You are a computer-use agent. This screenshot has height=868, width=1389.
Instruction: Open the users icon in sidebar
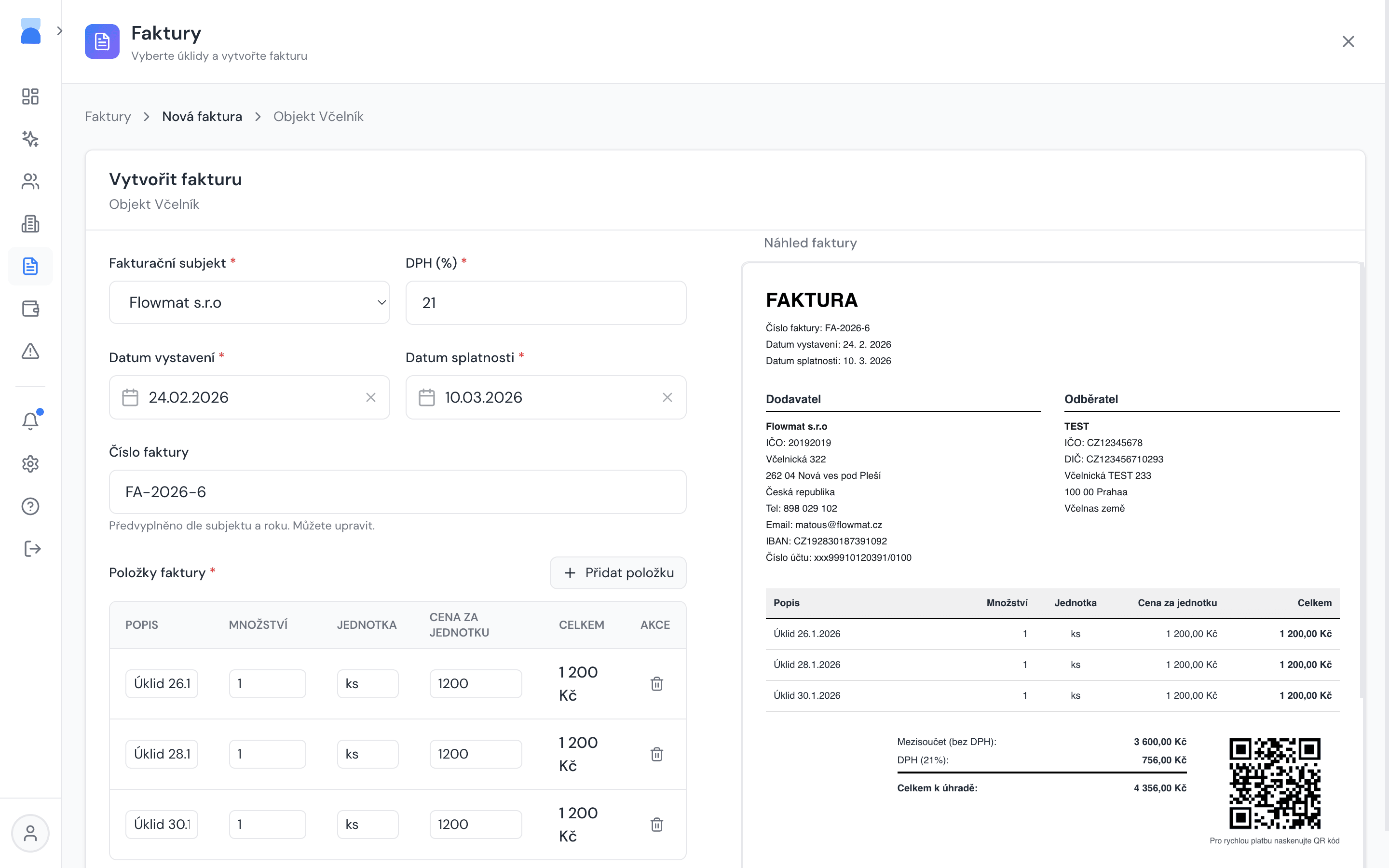(x=30, y=181)
